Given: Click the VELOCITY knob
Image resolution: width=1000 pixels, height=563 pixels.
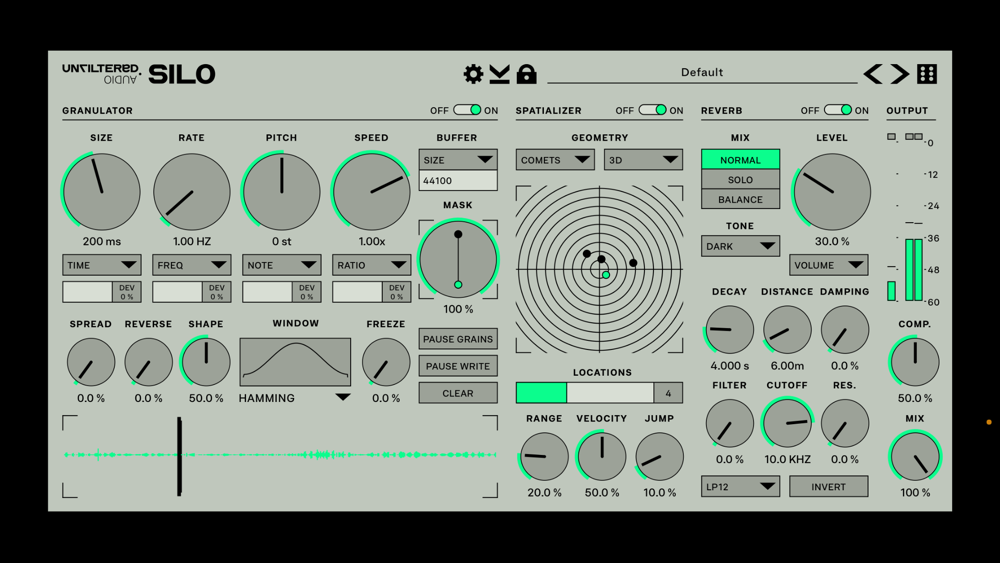Looking at the screenshot, I should point(601,457).
